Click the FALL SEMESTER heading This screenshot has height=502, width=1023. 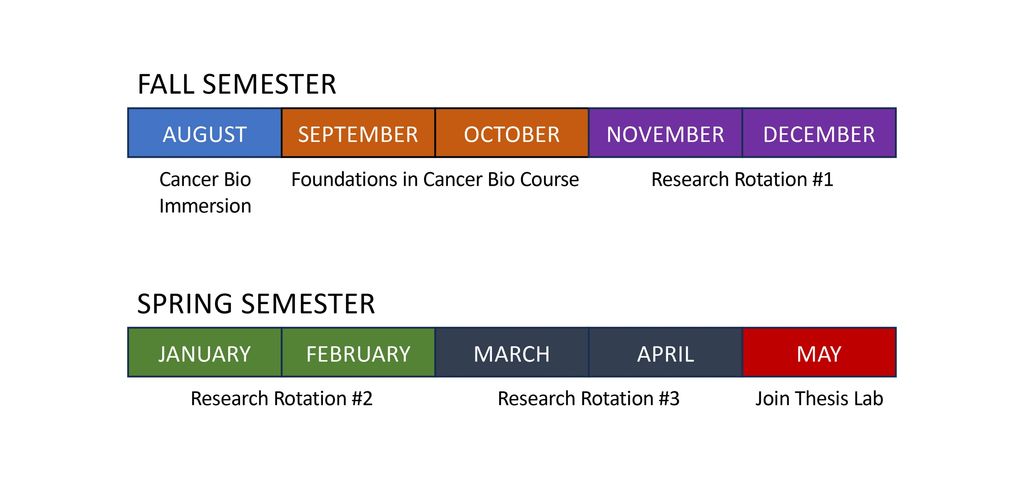(237, 85)
